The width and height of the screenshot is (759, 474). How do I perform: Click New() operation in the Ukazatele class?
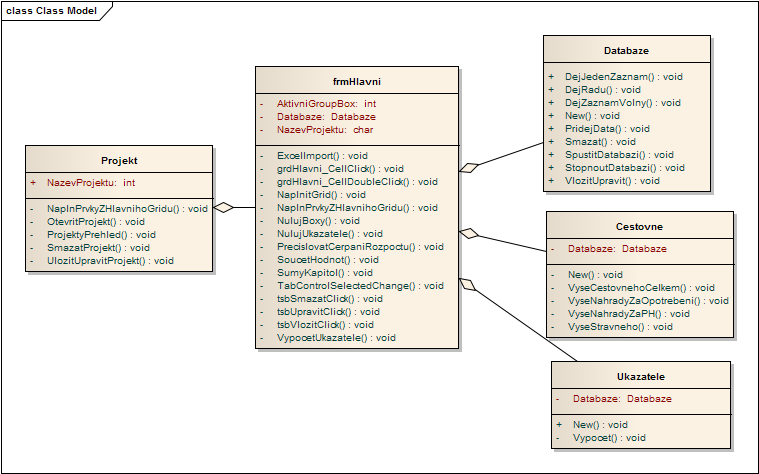[600, 425]
